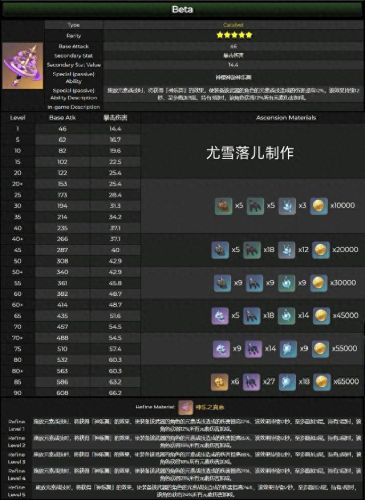The height and width of the screenshot is (500, 365).
Task: Click the Mora coin icon beside x20000
Action: [320, 250]
